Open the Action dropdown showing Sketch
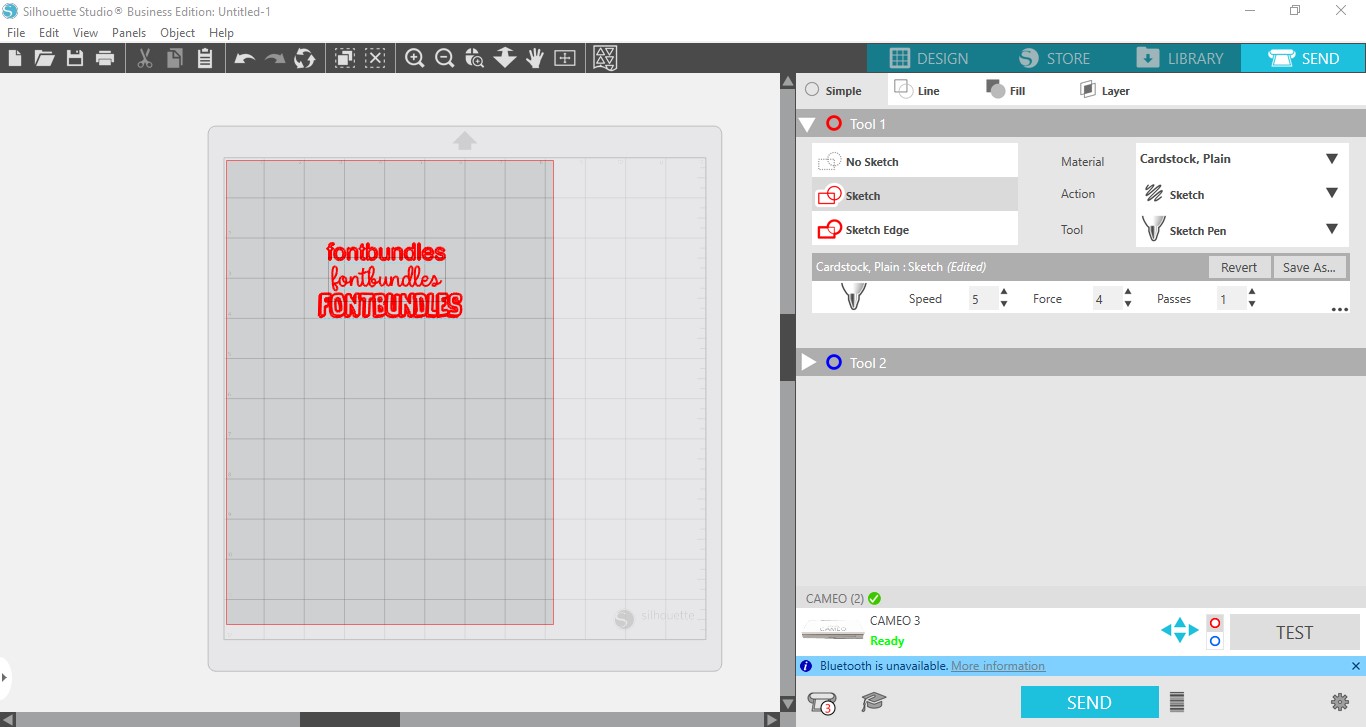 [1242, 194]
